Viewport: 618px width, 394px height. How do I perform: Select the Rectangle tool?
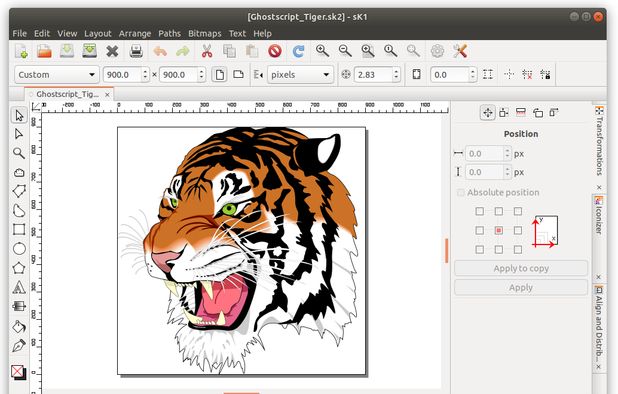click(19, 229)
